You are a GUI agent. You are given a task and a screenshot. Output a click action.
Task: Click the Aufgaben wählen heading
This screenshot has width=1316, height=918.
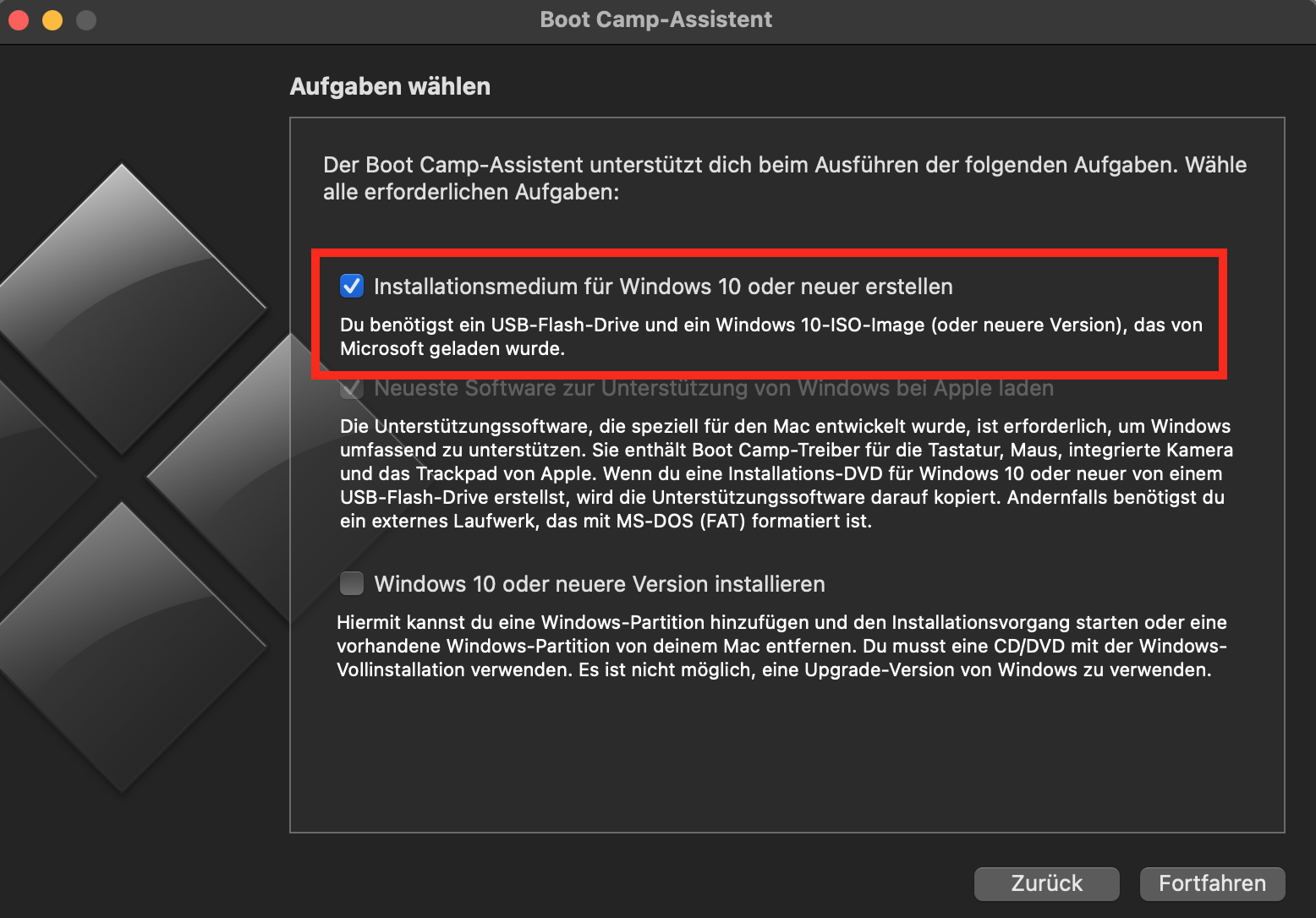coord(390,86)
